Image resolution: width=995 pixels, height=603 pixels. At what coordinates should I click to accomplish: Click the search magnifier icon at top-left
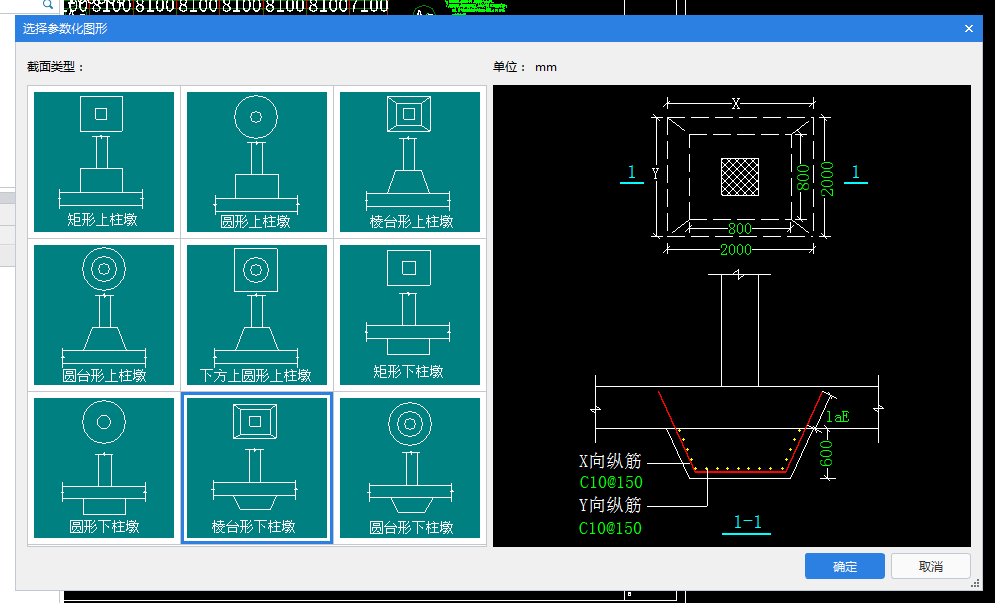(47, 5)
